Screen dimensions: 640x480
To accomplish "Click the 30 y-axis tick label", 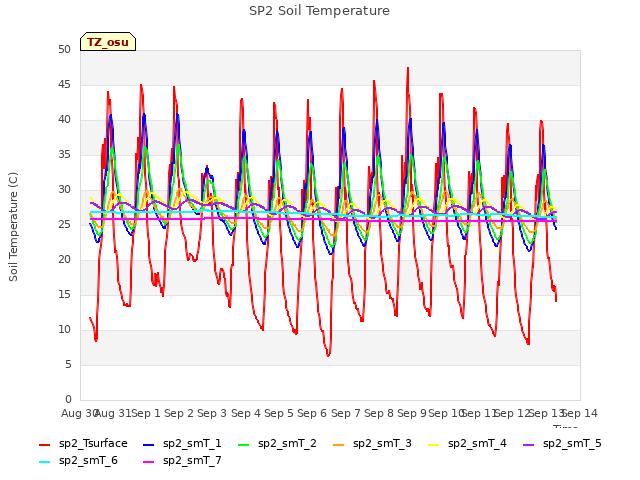I will (x=64, y=190).
